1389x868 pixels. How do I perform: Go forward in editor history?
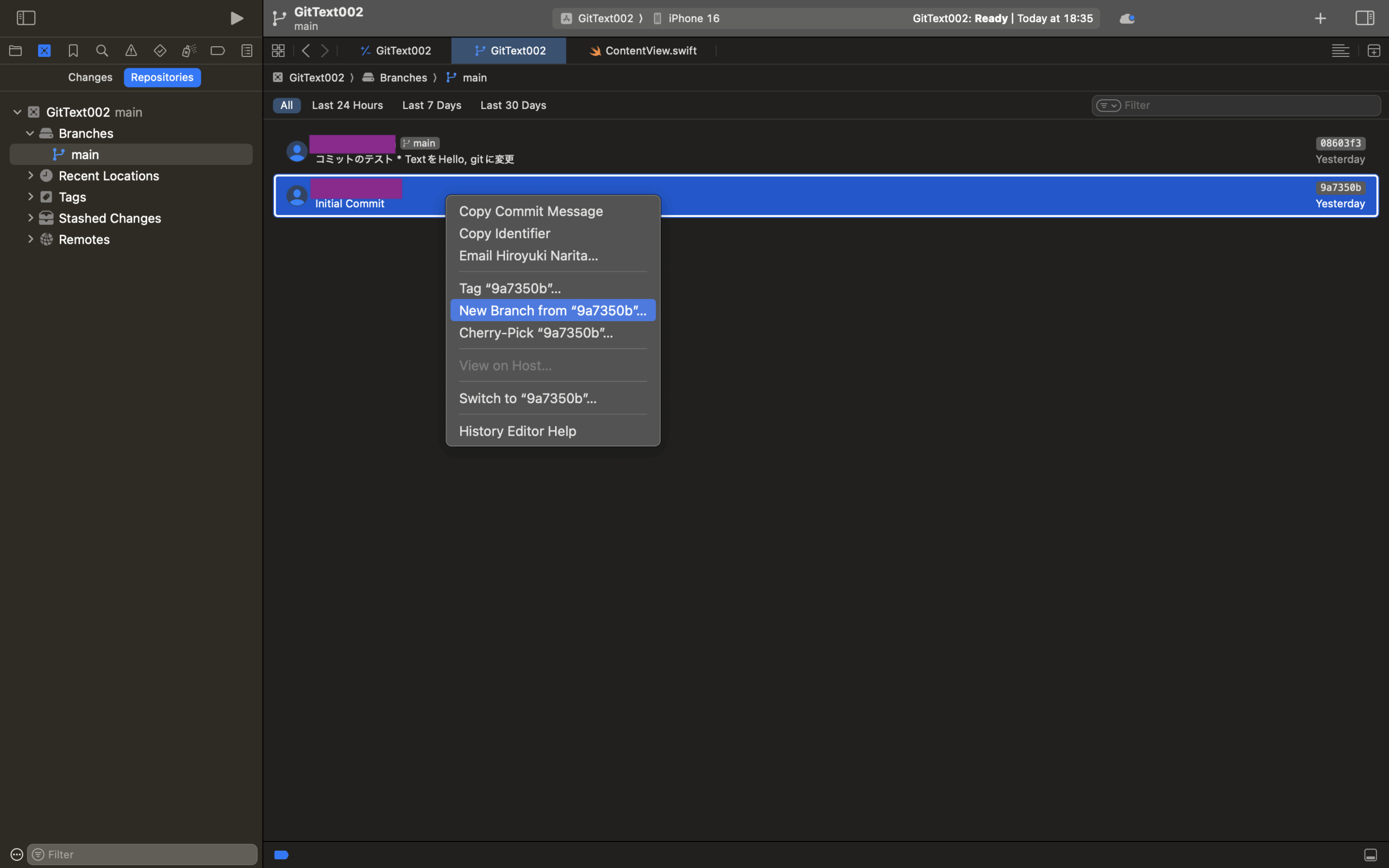(325, 50)
